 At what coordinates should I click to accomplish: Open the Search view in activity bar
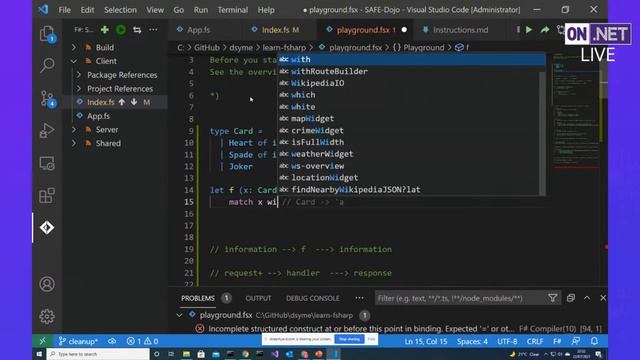[x=47, y=65]
